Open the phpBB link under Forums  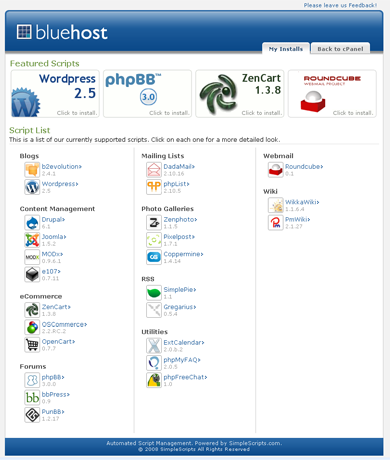point(53,377)
